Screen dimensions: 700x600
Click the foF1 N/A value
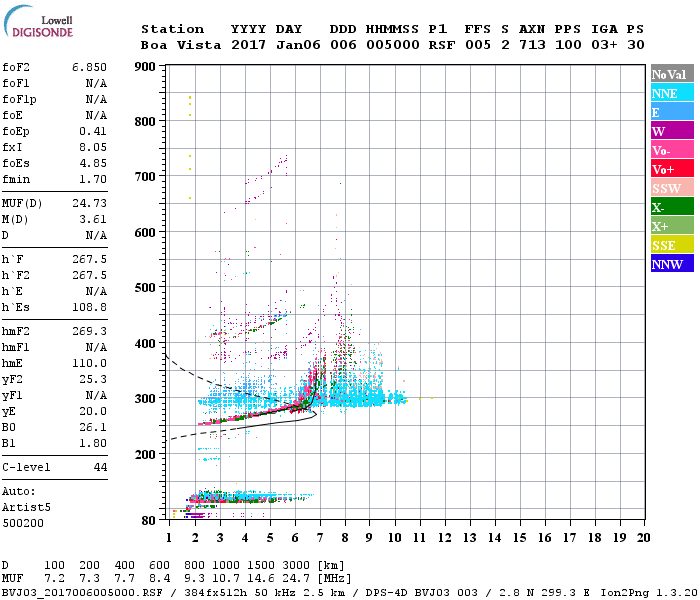pos(96,83)
